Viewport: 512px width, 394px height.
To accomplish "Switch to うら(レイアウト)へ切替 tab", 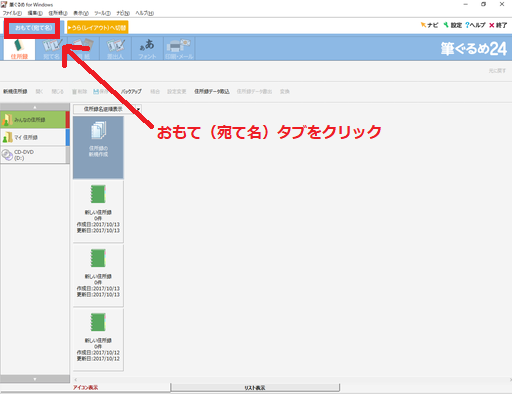I will tap(97, 28).
